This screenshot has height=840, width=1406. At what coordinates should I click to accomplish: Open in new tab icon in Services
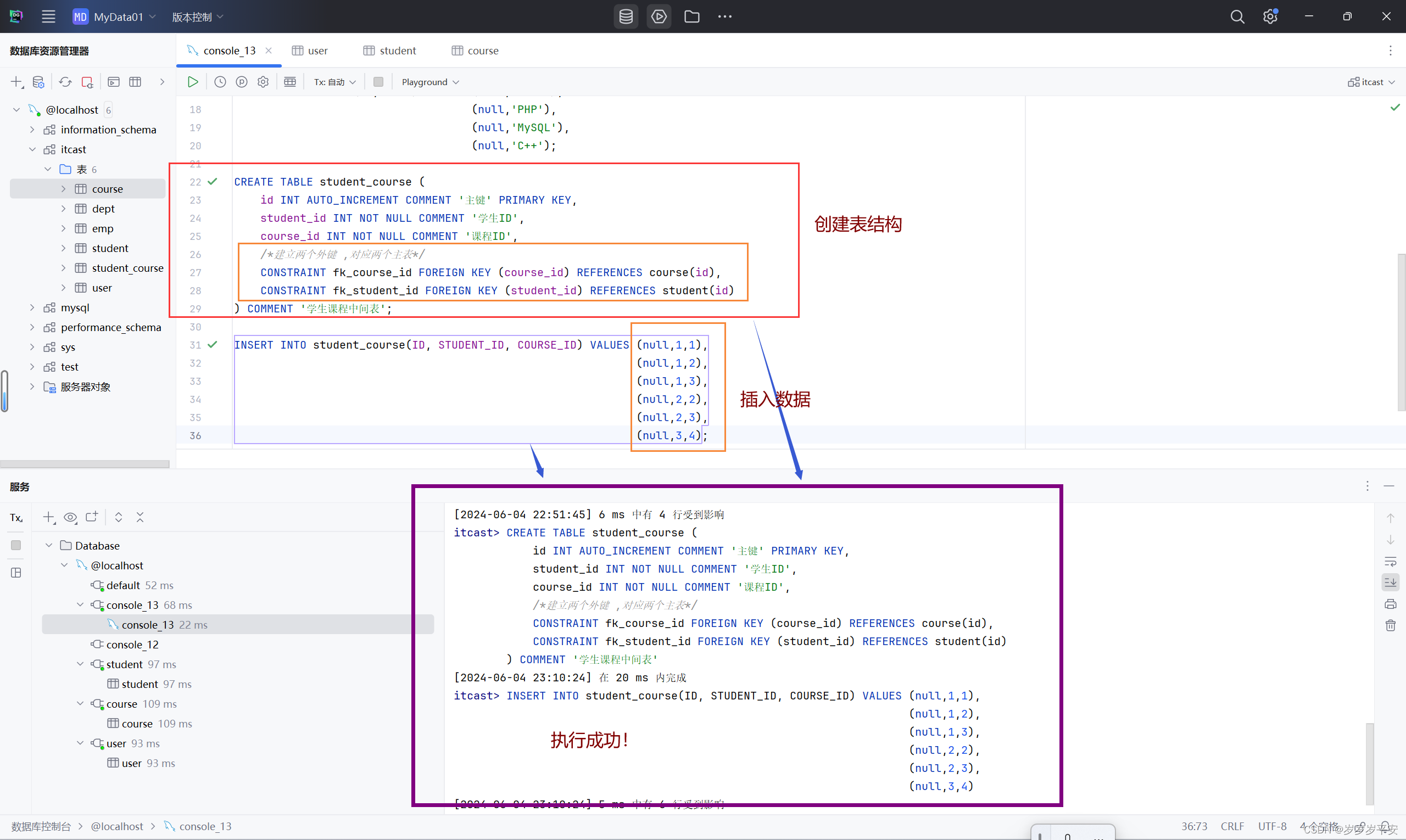pyautogui.click(x=92, y=517)
